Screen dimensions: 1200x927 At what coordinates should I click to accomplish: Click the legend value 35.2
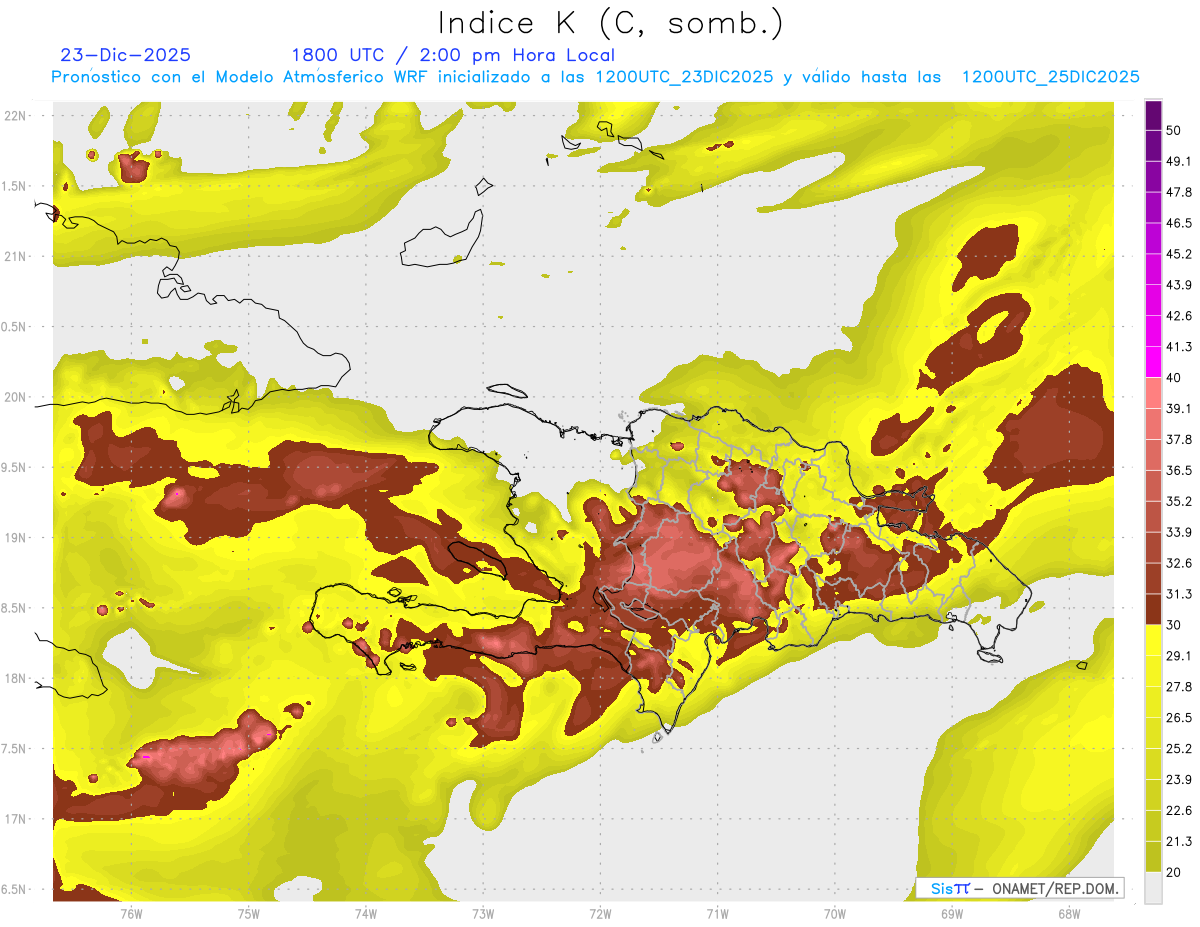coord(1179,501)
